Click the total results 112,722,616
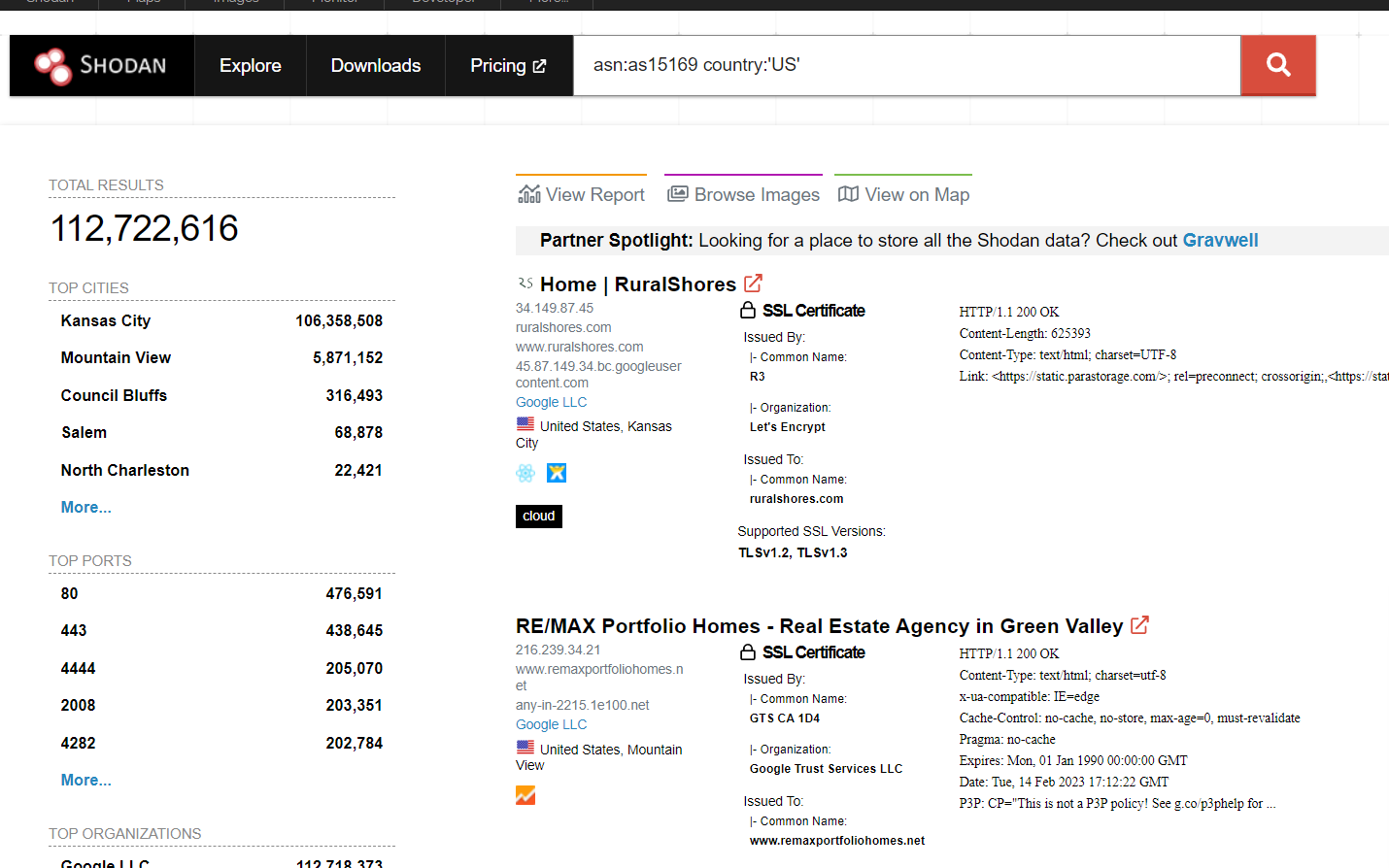1389x868 pixels. pos(144,229)
